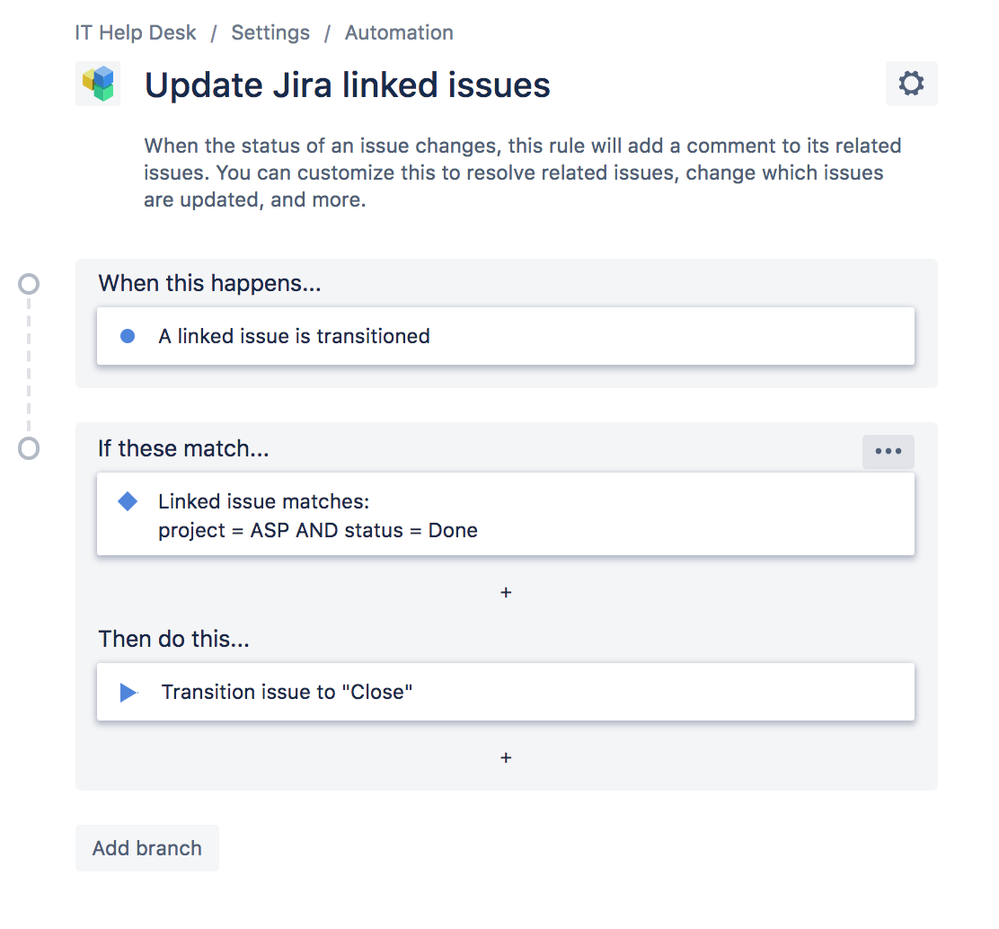Select the rule title Update Jira linked issues

tap(347, 85)
